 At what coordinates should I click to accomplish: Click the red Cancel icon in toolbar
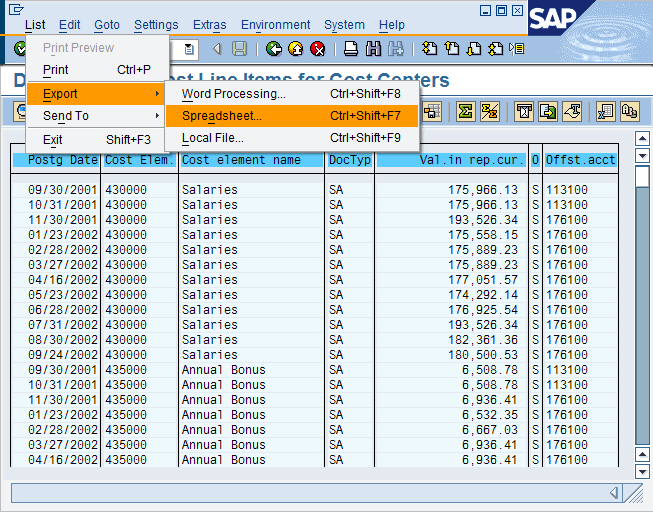tap(318, 48)
